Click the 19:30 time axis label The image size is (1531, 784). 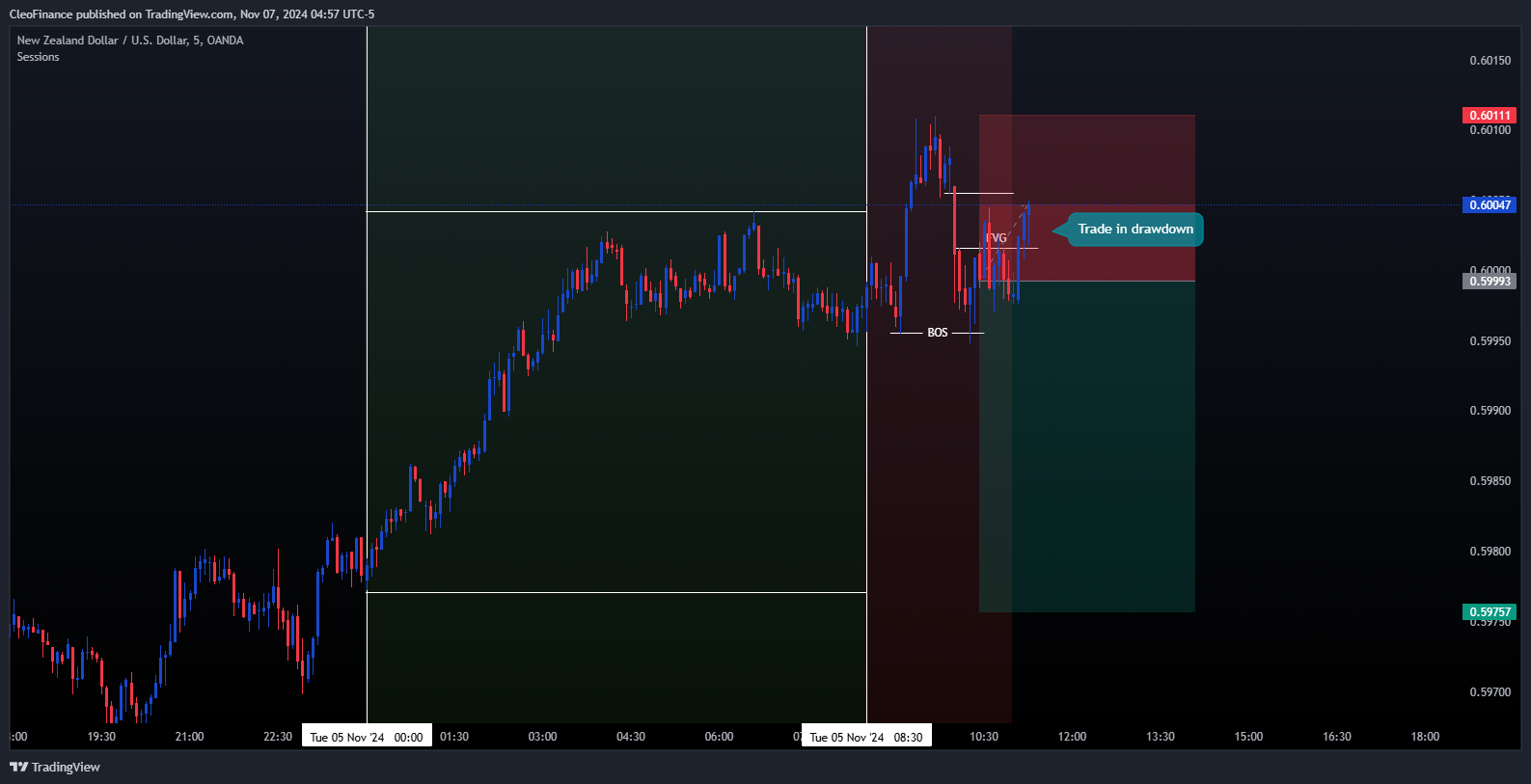click(x=101, y=737)
